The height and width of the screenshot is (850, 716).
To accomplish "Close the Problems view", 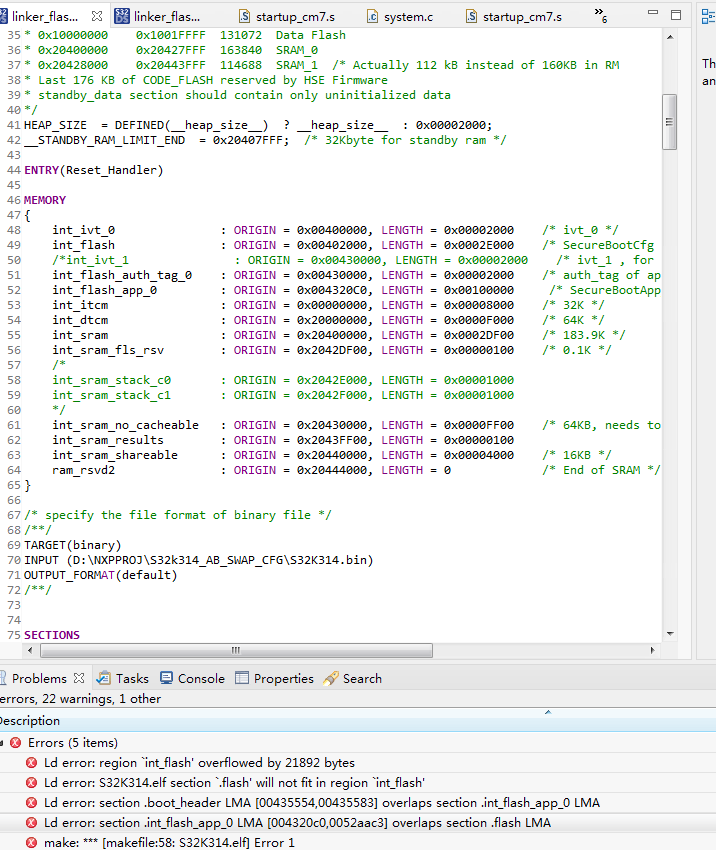I will [x=79, y=678].
